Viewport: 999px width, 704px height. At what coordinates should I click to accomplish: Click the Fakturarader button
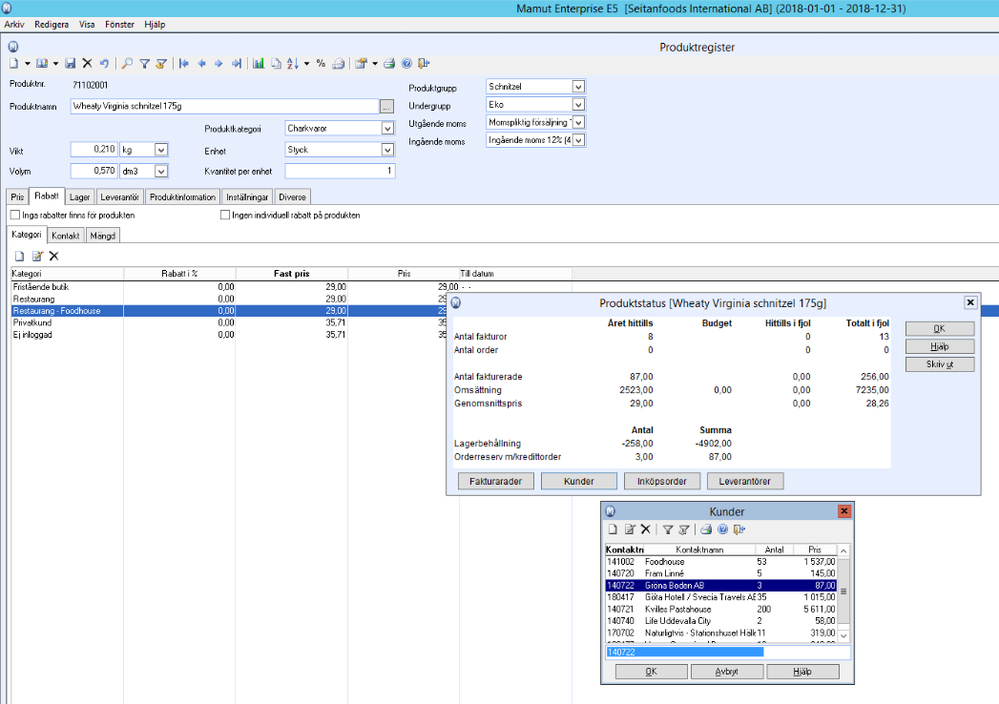[x=495, y=481]
